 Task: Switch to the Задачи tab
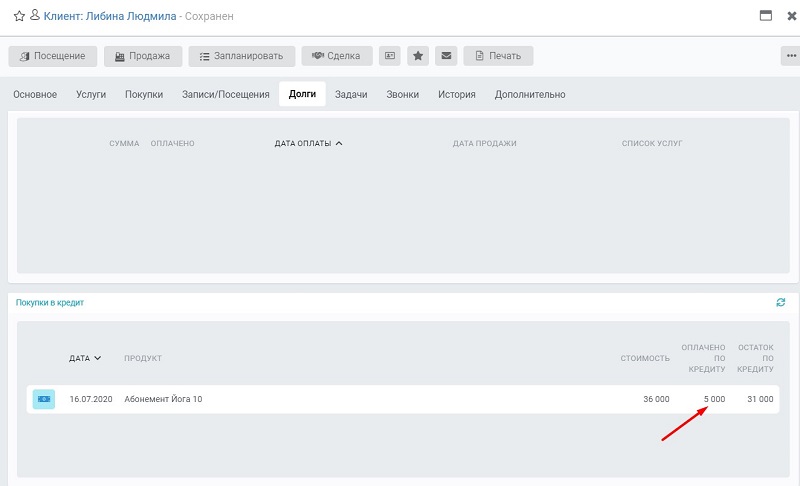coord(351,94)
